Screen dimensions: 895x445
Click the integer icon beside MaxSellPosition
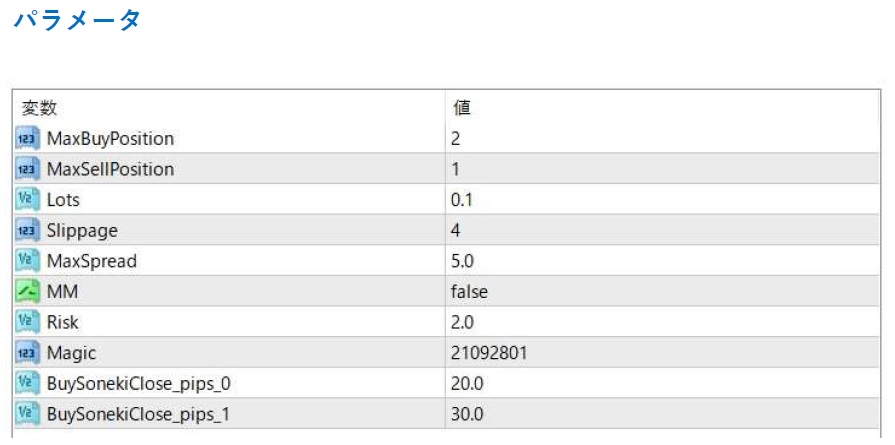(x=27, y=169)
